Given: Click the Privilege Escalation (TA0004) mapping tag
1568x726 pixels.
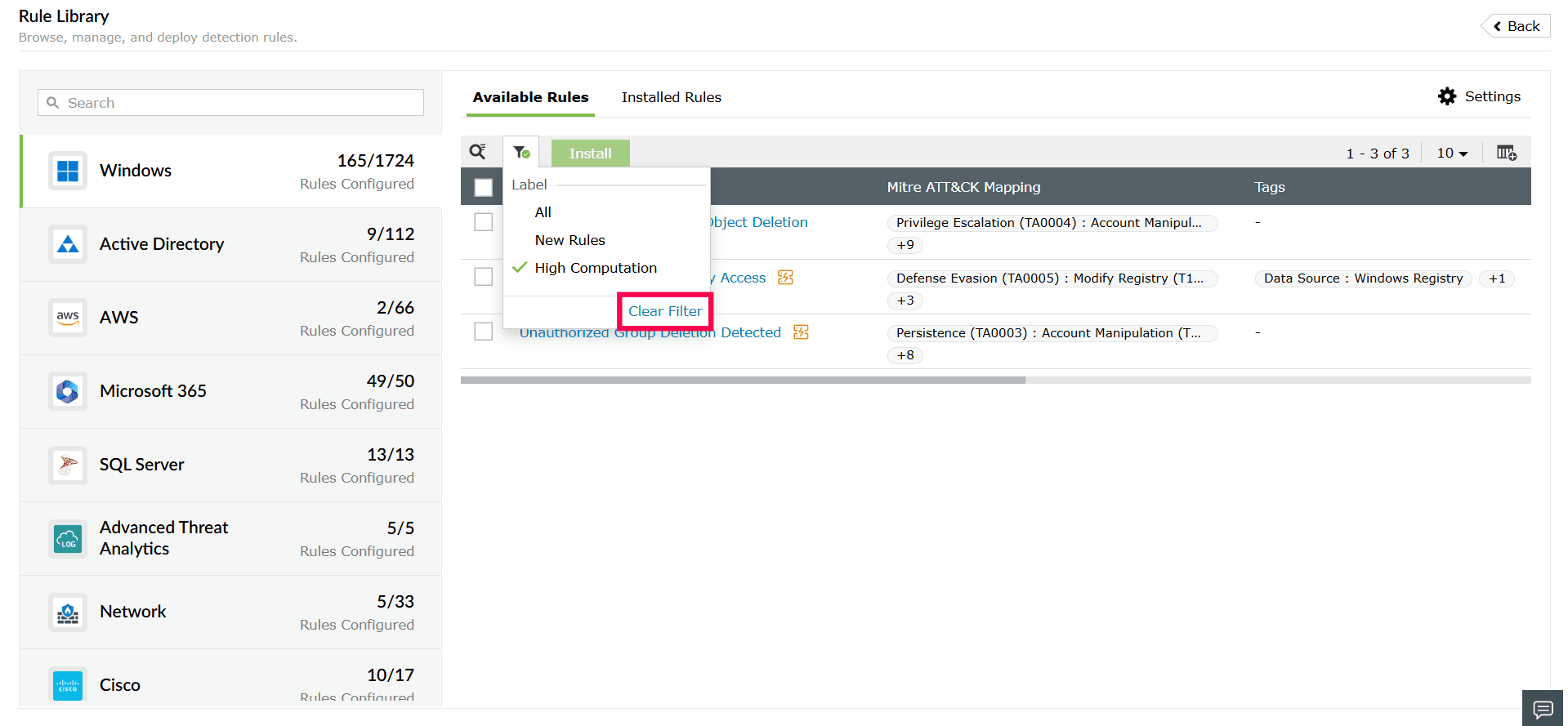Looking at the screenshot, I should click(1052, 223).
